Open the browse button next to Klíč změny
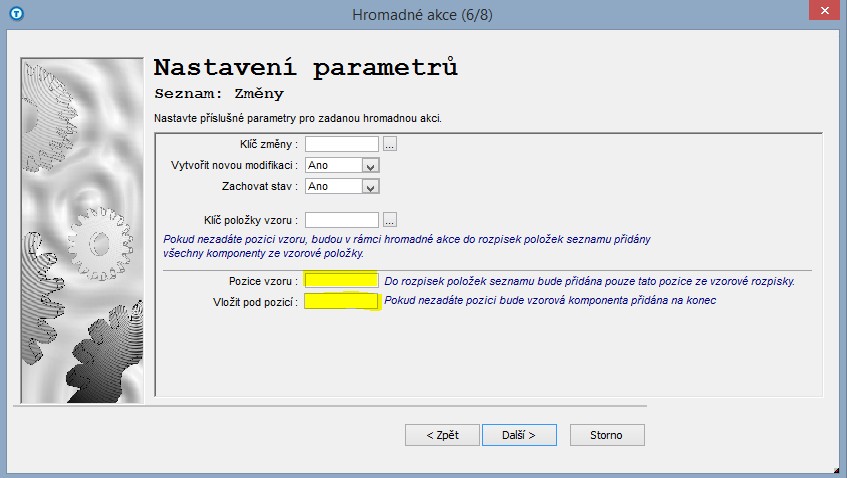 pyautogui.click(x=390, y=144)
